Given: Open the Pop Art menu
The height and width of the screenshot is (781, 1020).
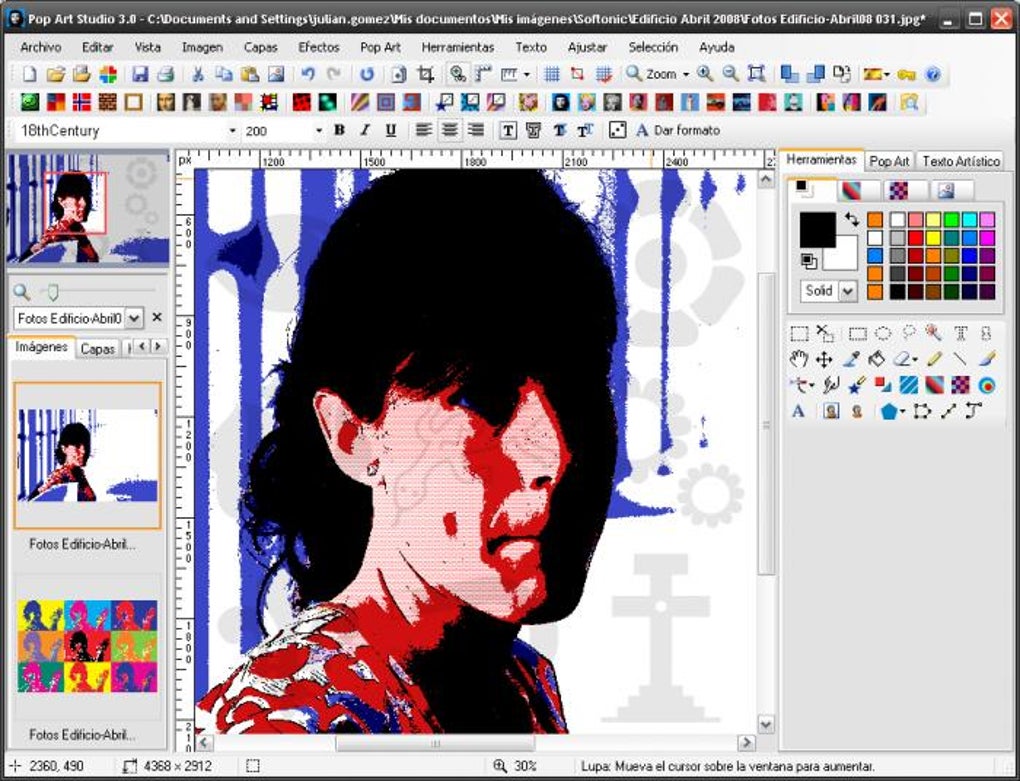Looking at the screenshot, I should 381,47.
